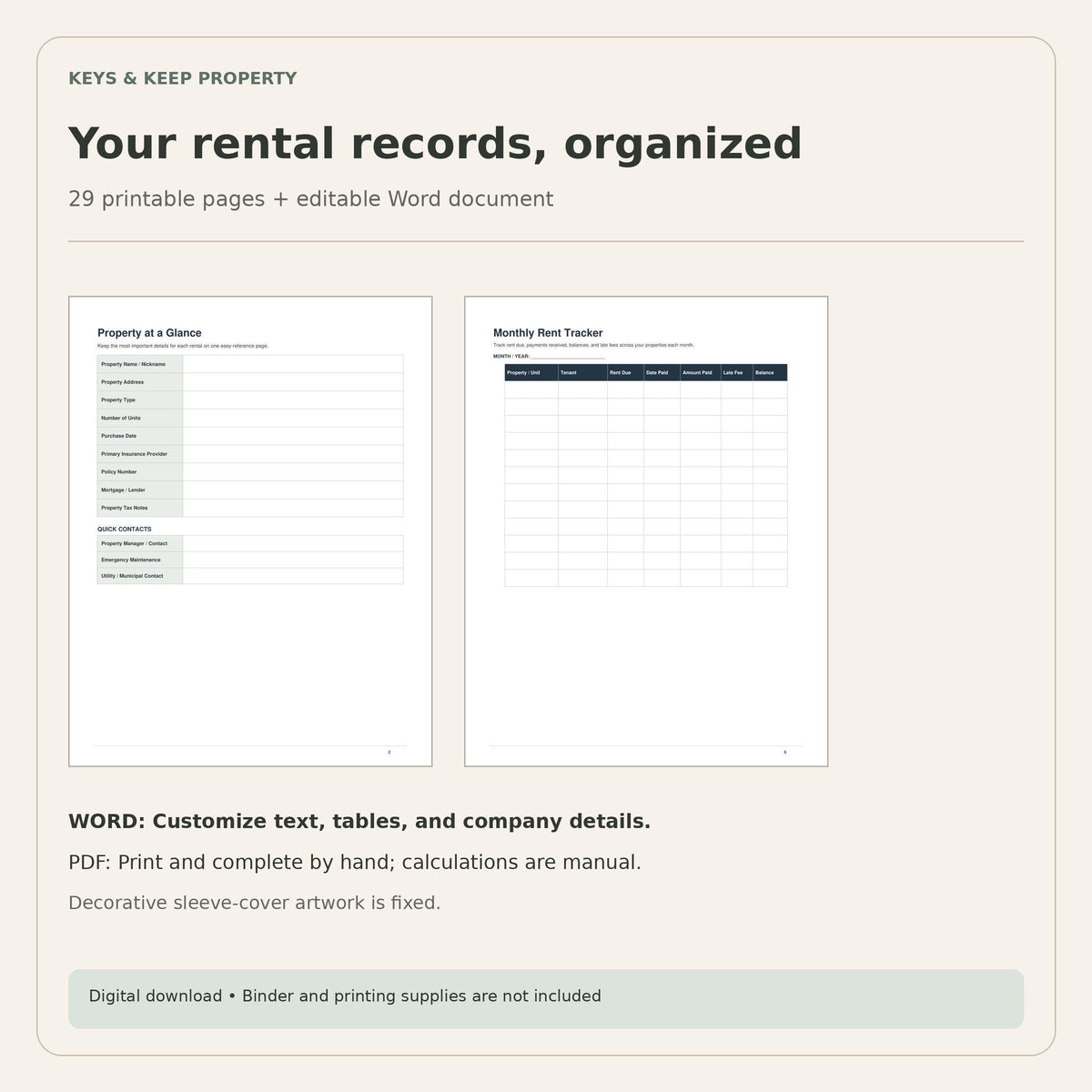Image resolution: width=1092 pixels, height=1092 pixels.
Task: Click the blank field beside 'Property Address'
Action: (293, 382)
